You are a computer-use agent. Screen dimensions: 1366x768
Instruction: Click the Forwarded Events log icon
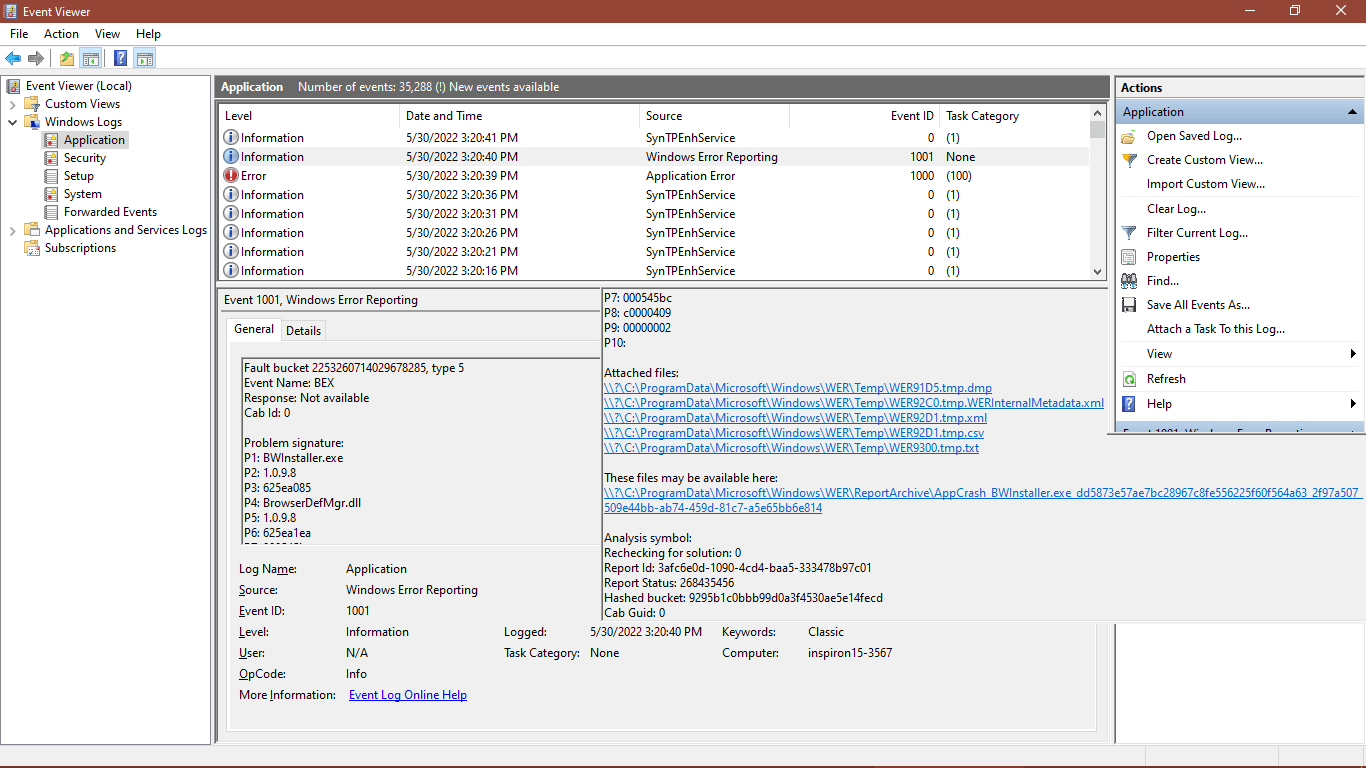[51, 212]
